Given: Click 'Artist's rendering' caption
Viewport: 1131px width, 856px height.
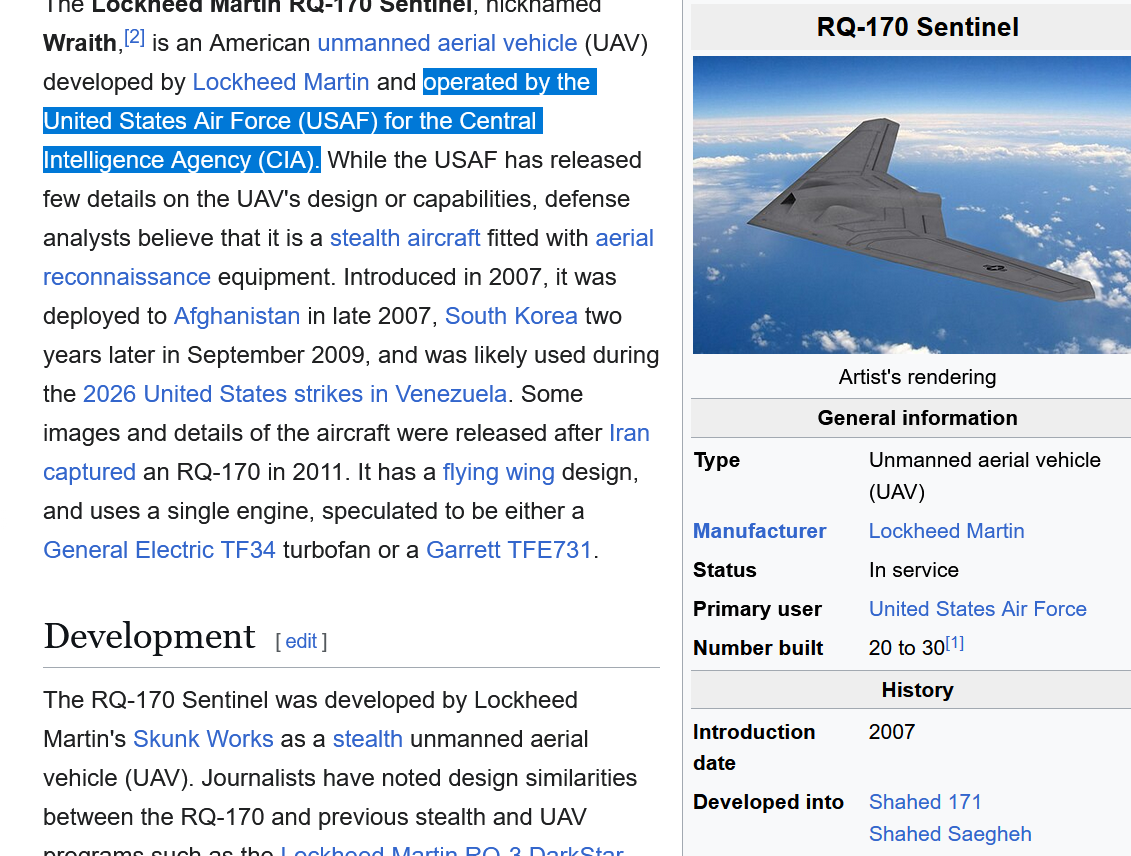Looking at the screenshot, I should pos(917,376).
